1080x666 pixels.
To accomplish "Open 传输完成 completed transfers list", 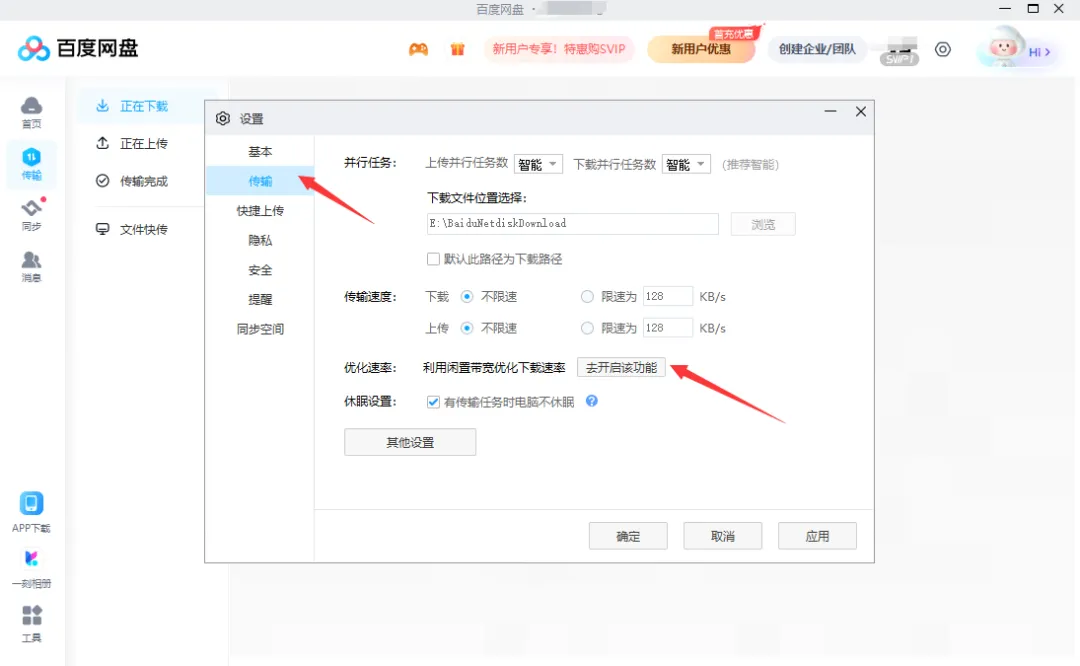I will 134,181.
